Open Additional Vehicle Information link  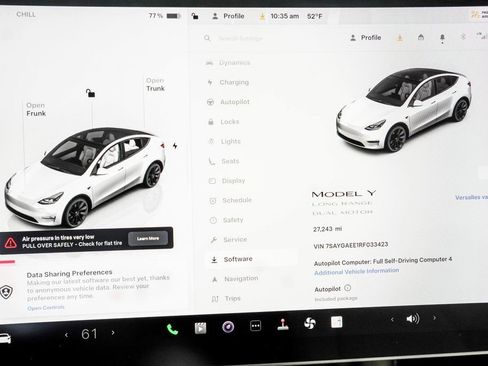(357, 271)
